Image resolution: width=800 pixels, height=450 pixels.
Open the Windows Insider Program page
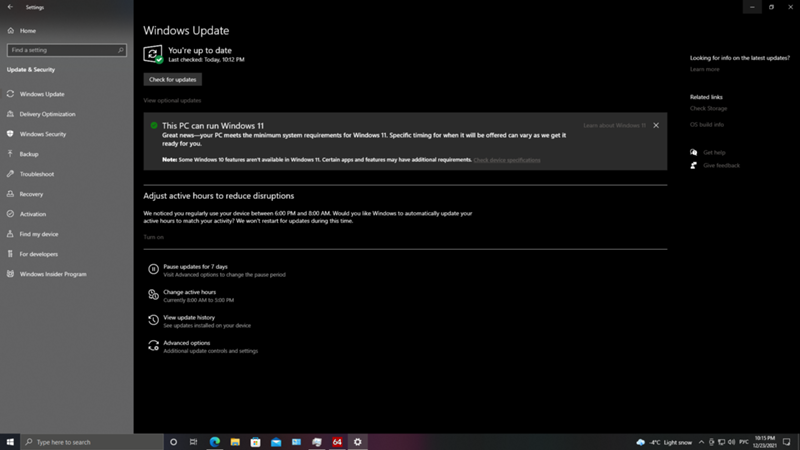53,274
